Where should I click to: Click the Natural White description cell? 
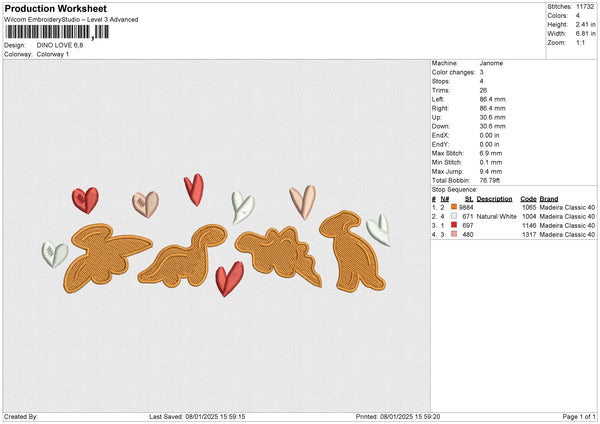pyautogui.click(x=497, y=217)
